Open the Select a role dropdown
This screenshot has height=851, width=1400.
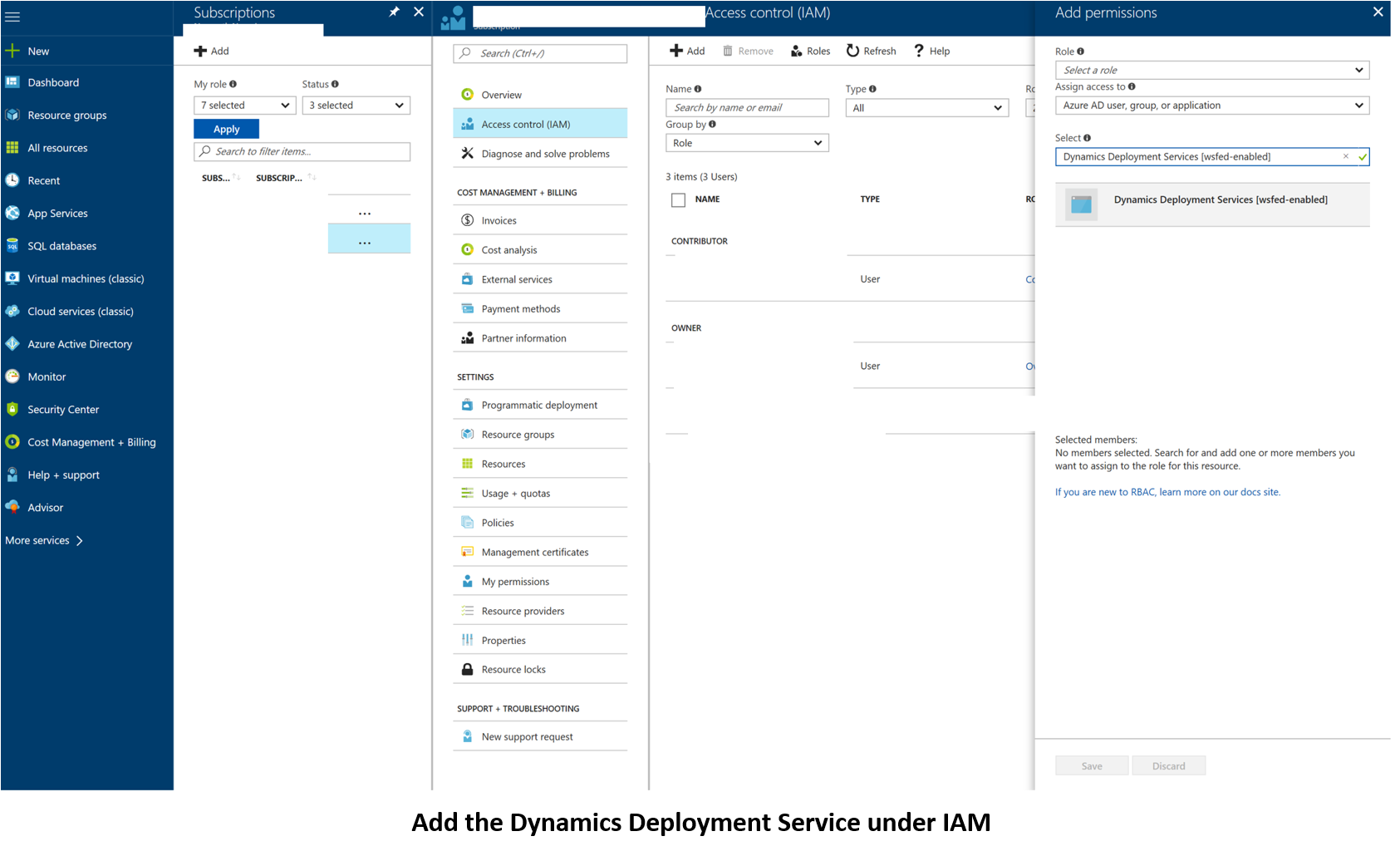pyautogui.click(x=1211, y=70)
